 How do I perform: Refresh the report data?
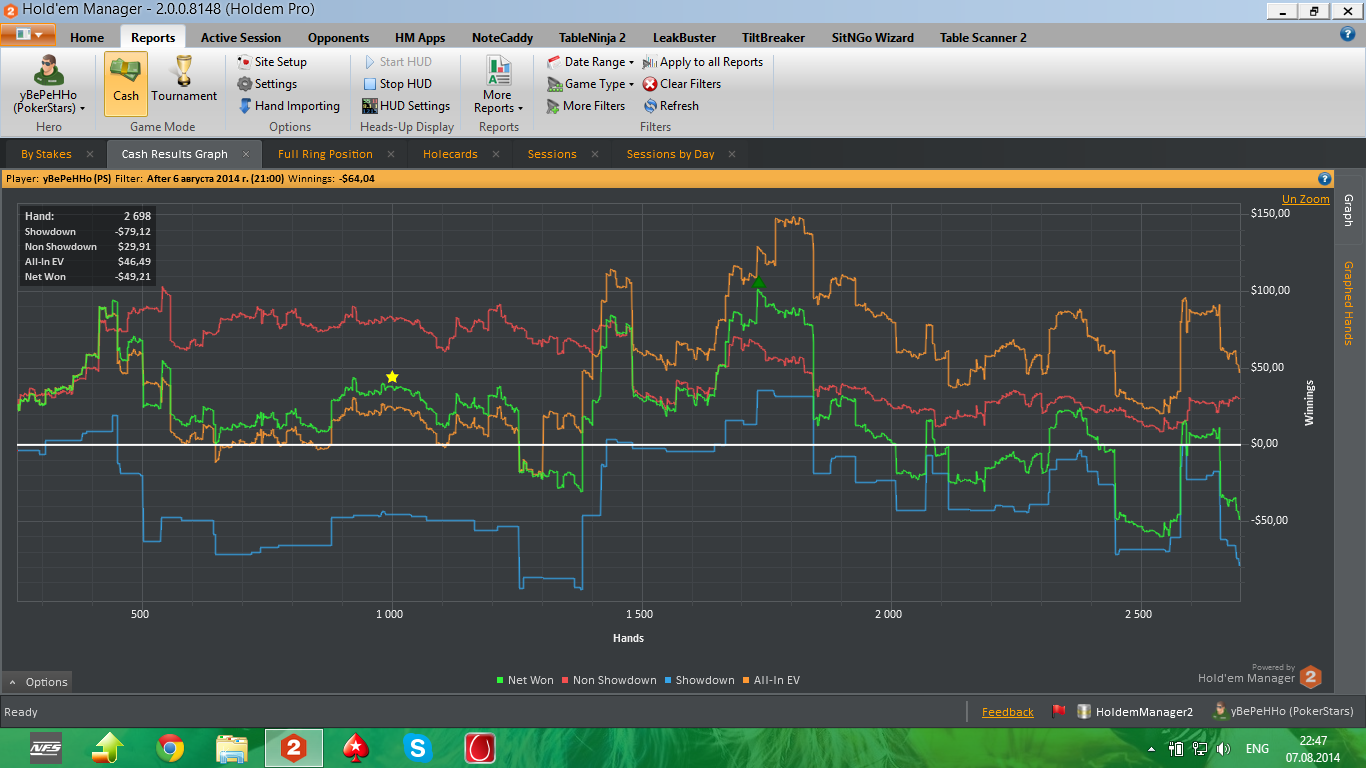(671, 106)
